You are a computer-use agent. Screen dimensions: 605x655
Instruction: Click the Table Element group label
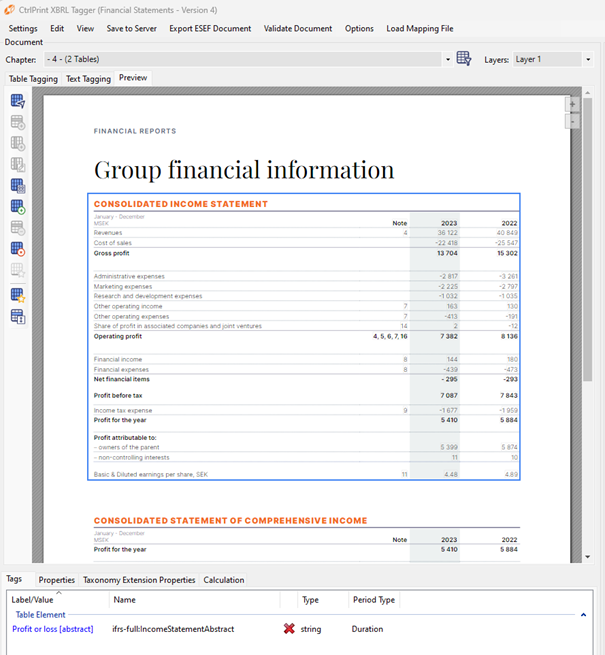pos(41,614)
